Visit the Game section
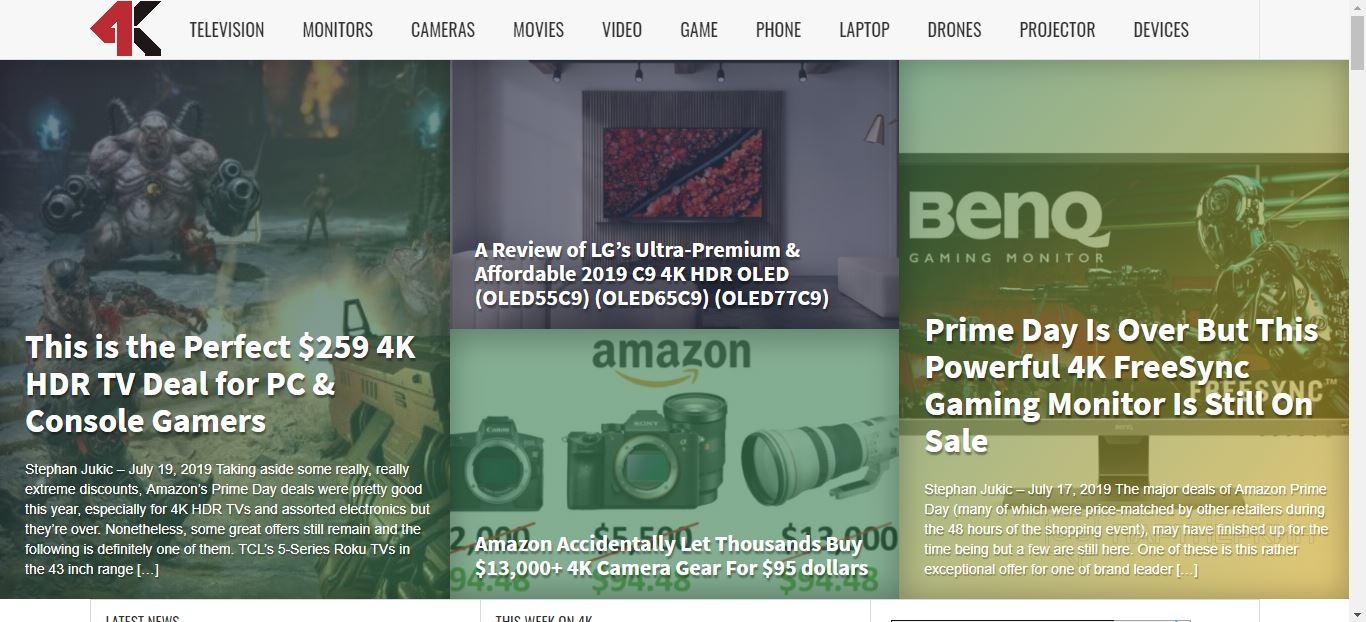 (x=699, y=30)
